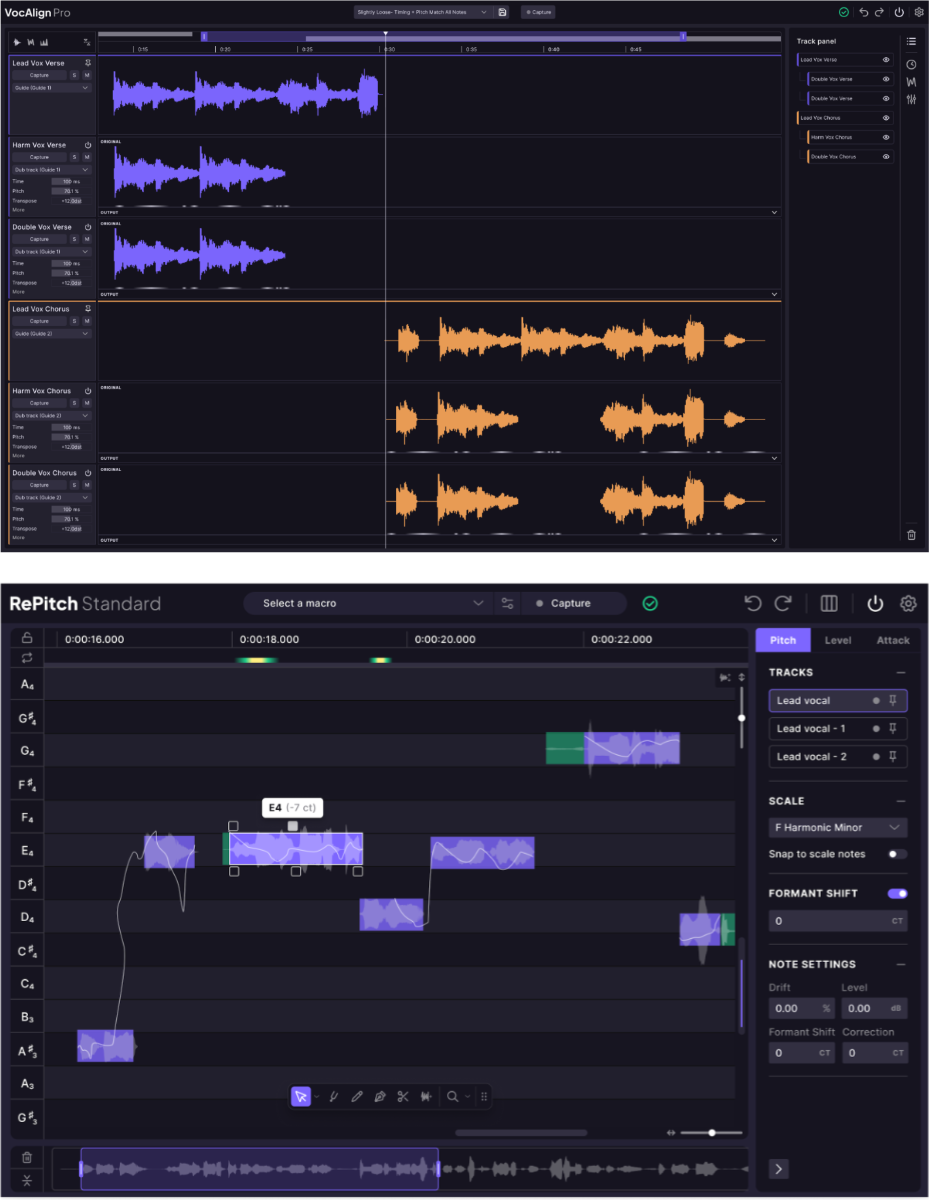
Task: Click trash icon in VocAlign sidebar
Action: click(911, 535)
